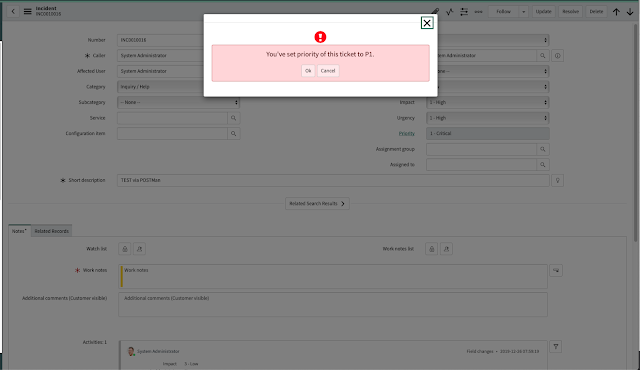Click into Additional comments text area

(x=333, y=304)
